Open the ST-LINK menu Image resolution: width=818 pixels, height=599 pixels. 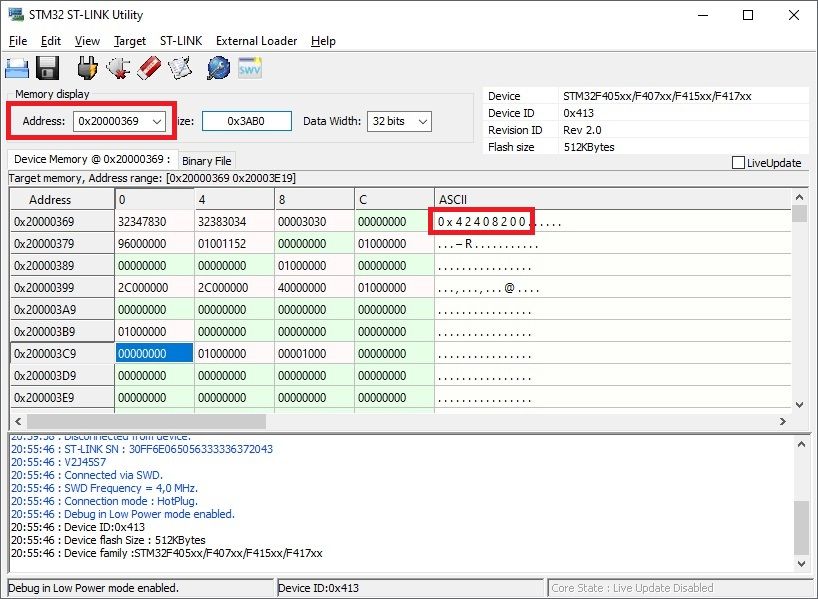[x=181, y=41]
